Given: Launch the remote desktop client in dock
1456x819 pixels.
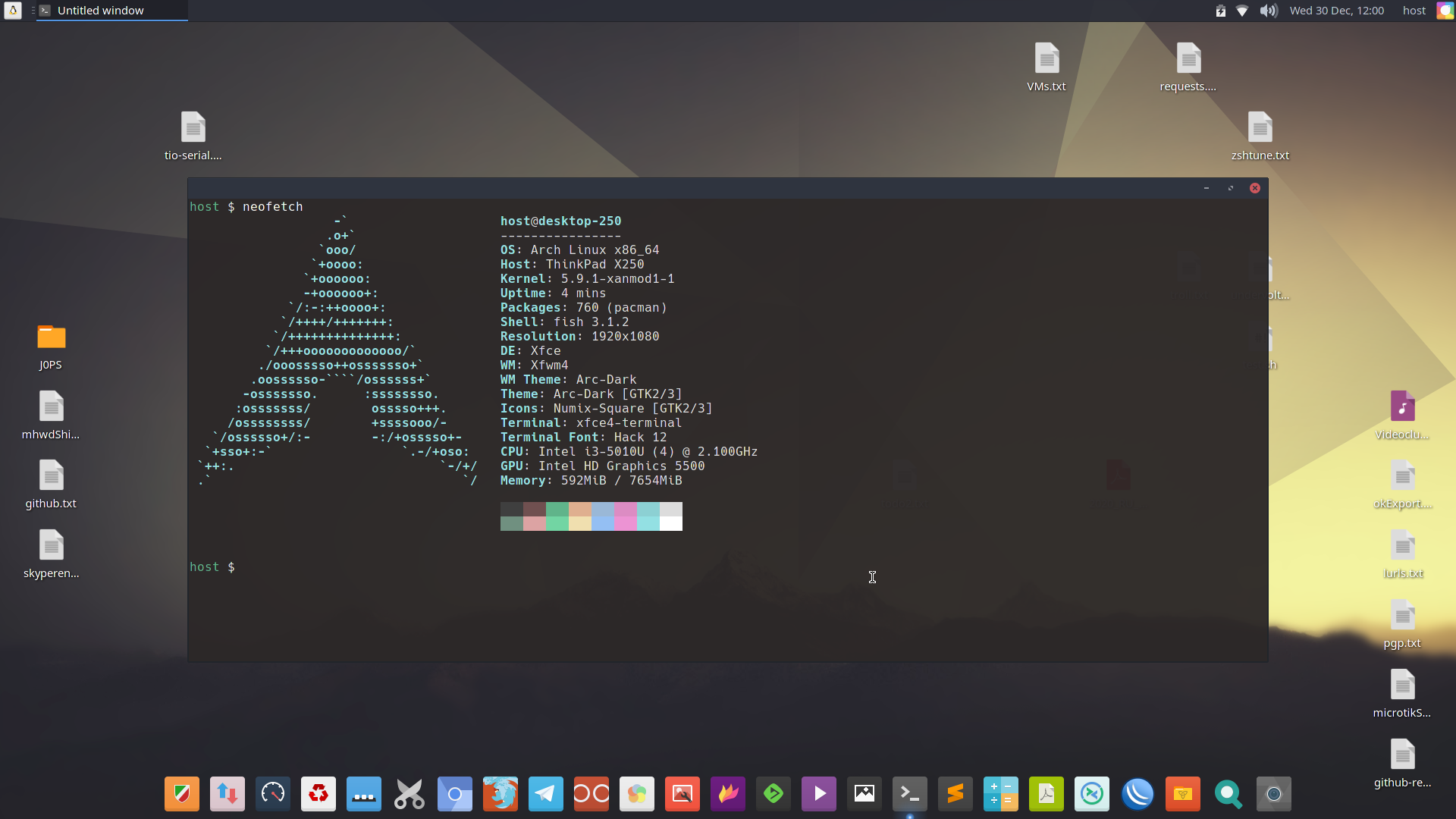Looking at the screenshot, I should pyautogui.click(x=1092, y=794).
